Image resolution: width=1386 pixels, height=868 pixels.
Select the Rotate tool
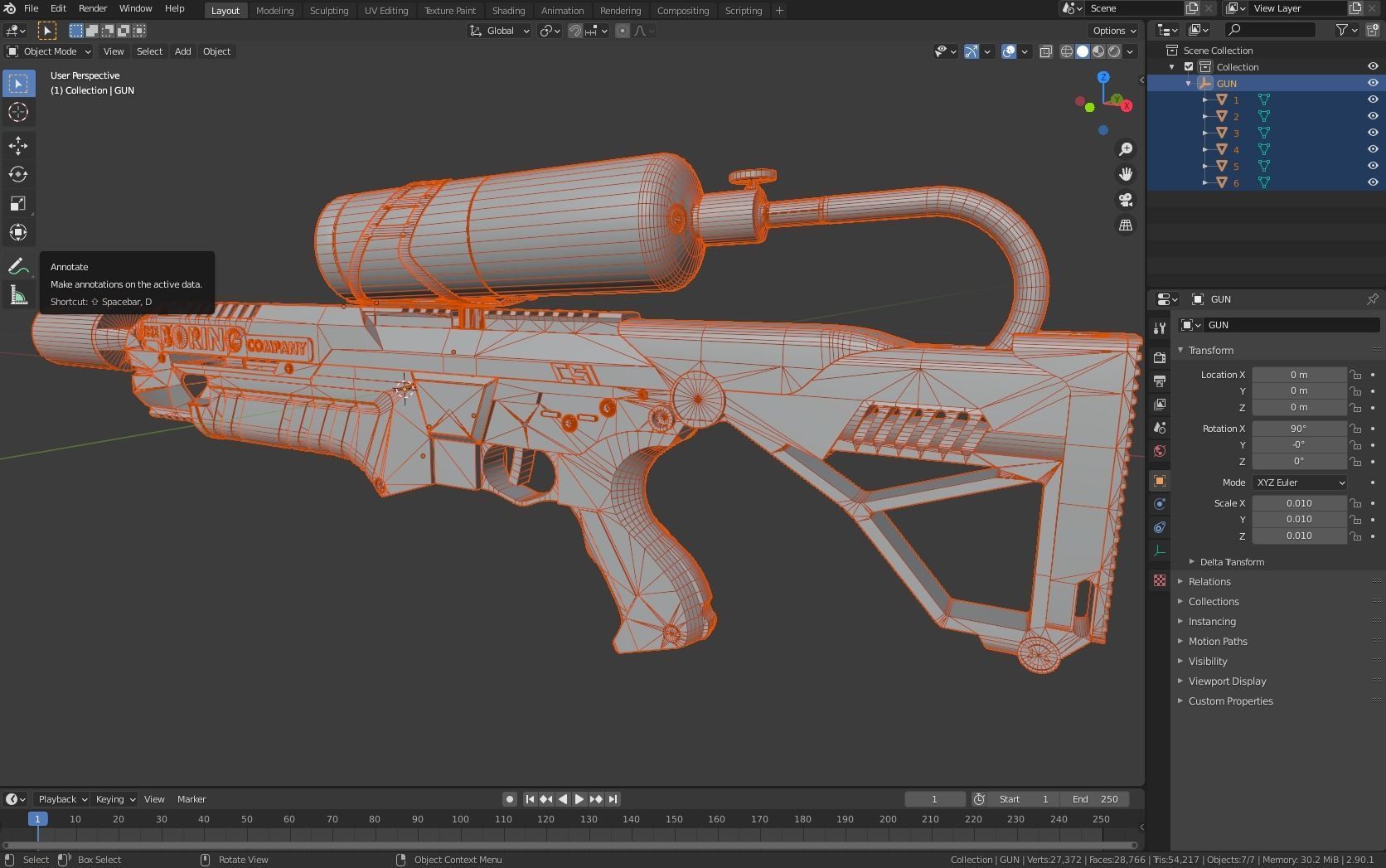[x=17, y=175]
